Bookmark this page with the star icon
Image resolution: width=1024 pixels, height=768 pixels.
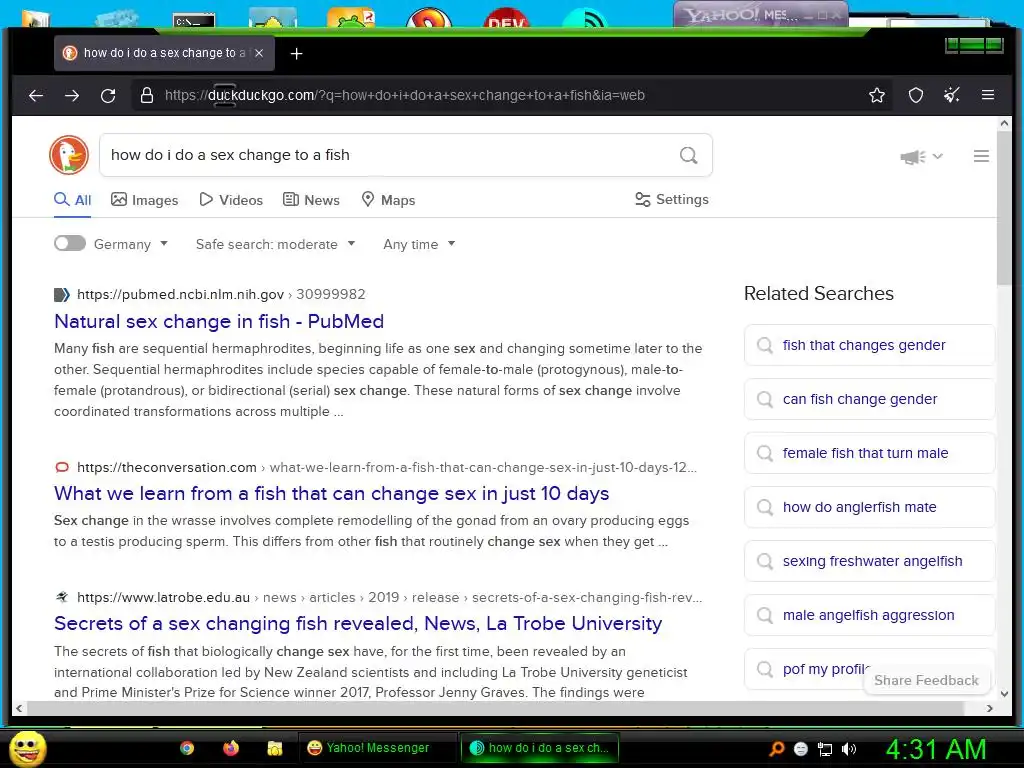coord(876,95)
